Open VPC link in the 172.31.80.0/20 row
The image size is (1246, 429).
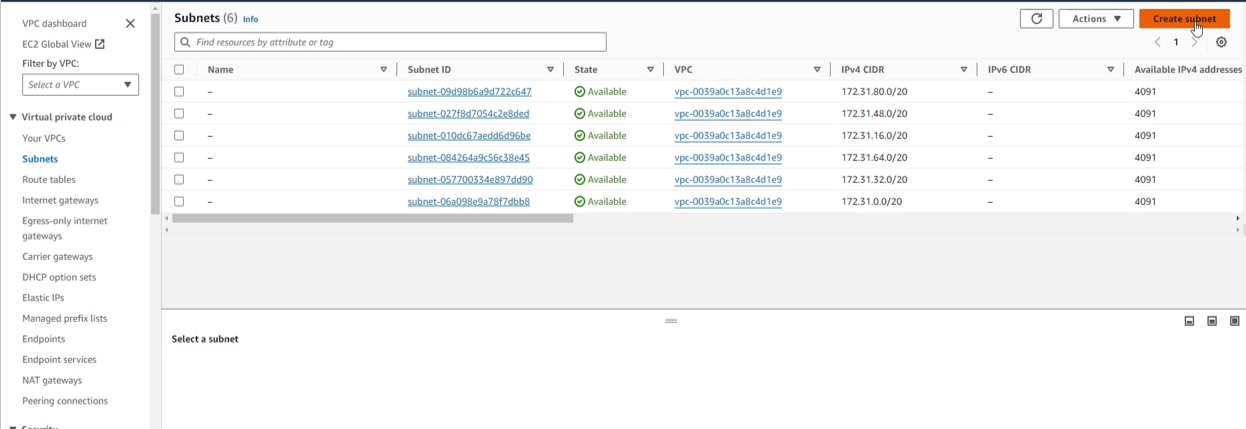point(728,92)
